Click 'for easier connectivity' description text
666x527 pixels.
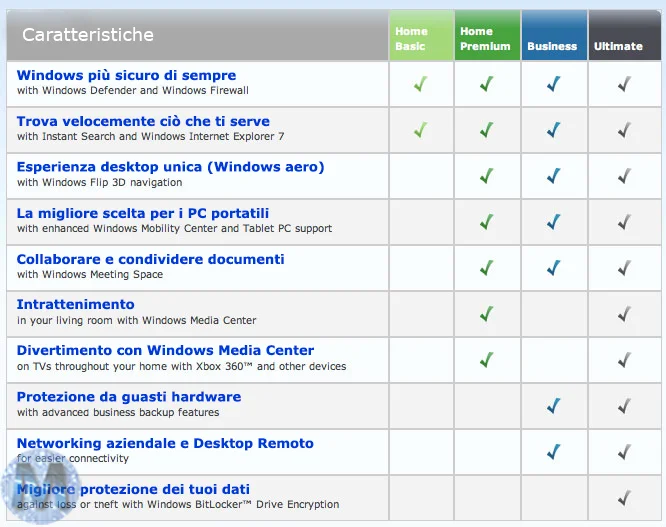73,458
